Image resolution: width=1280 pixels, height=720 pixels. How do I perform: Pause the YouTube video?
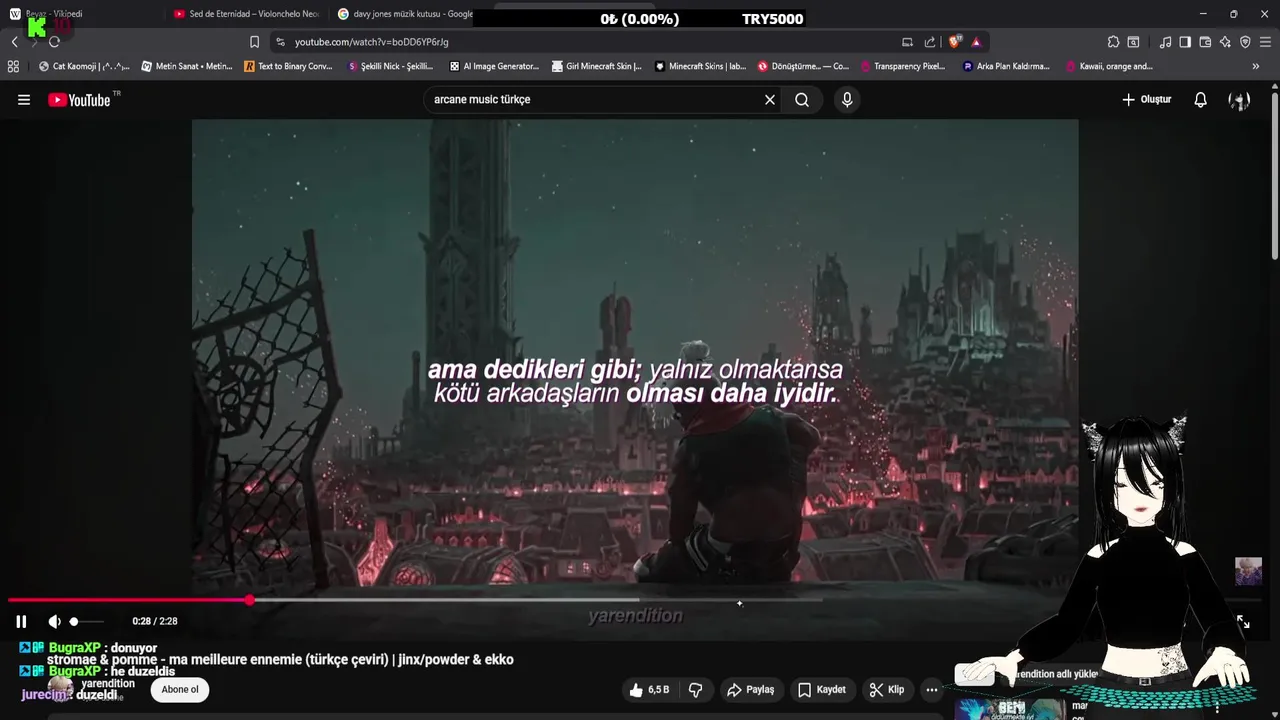[21, 621]
